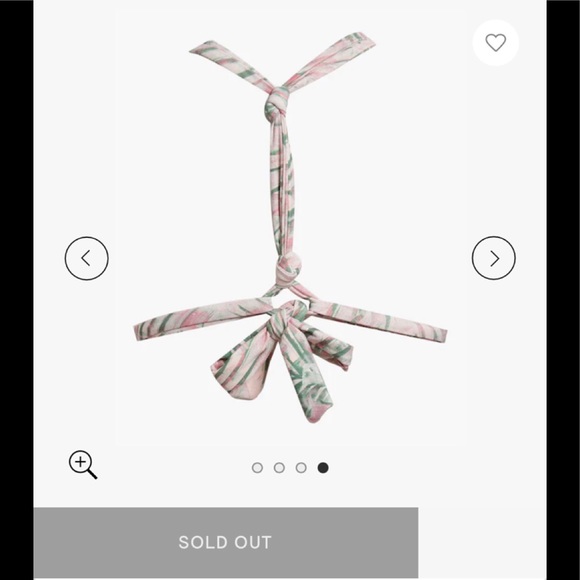
Task: Enlarge the photo via magnifying glass
Action: (x=83, y=464)
